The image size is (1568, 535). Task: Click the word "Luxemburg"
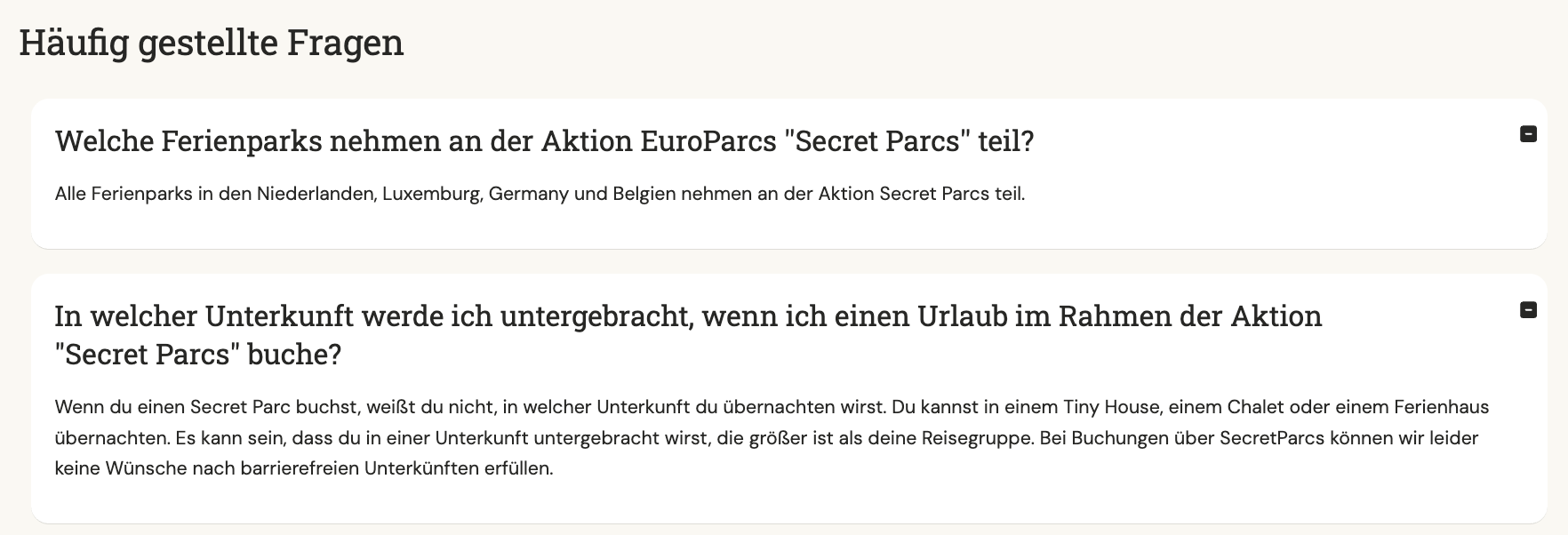[x=433, y=194]
